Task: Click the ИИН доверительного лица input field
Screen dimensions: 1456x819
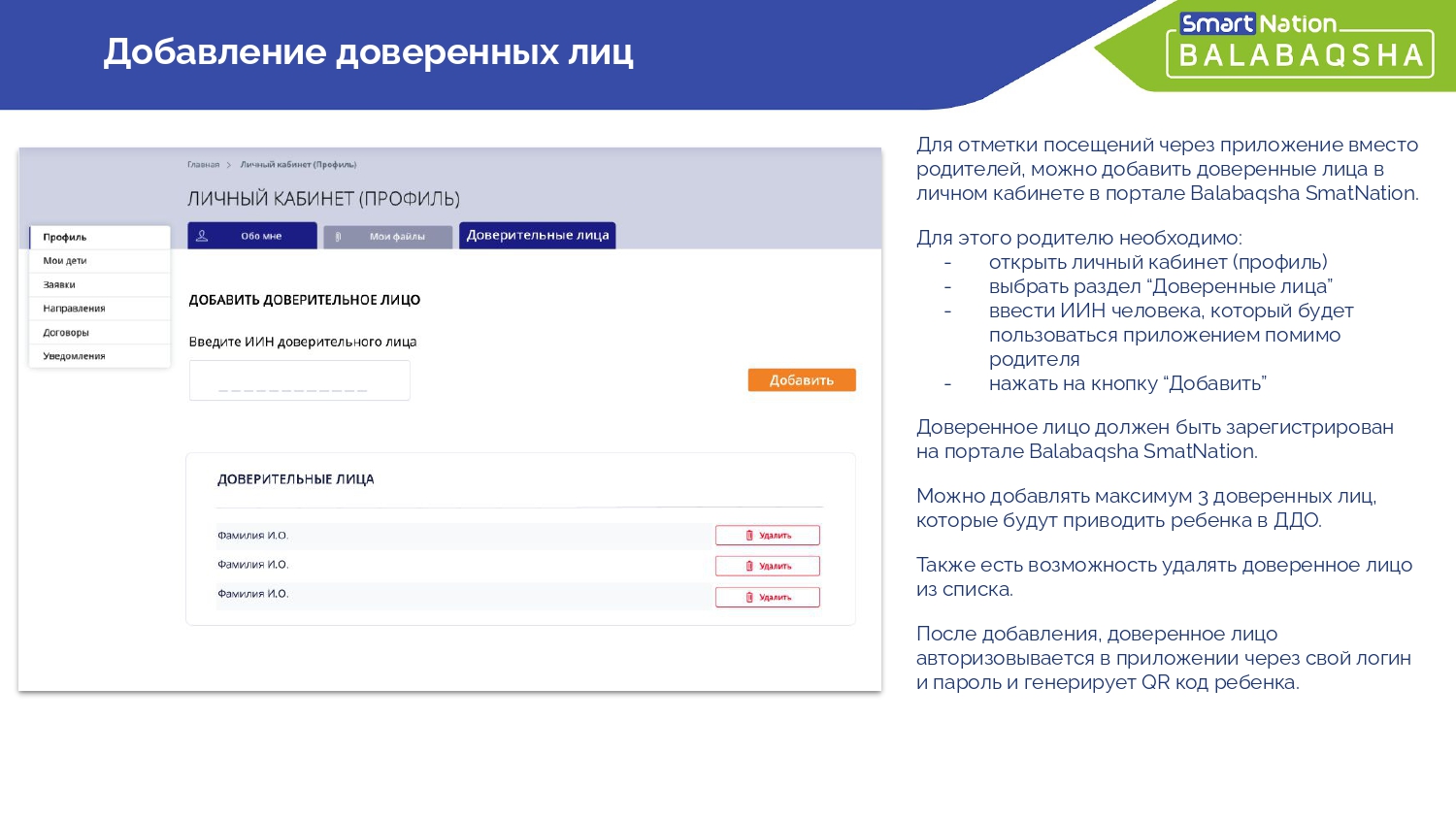Action: [x=299, y=380]
